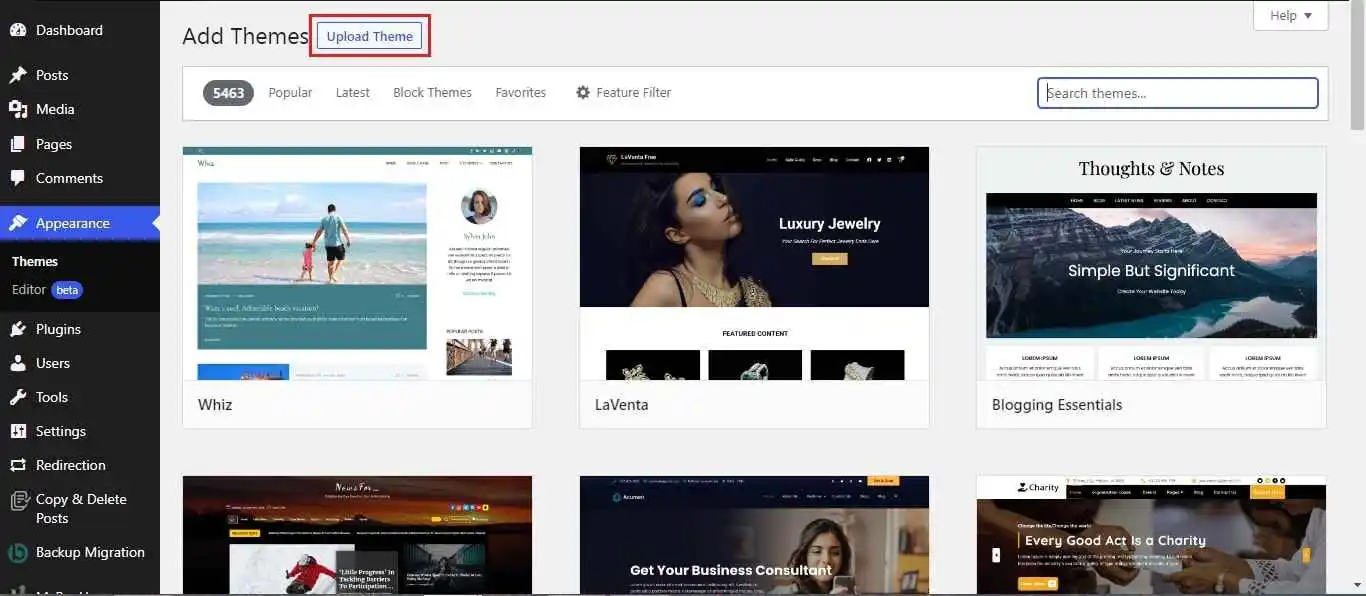Click inside the Search themes field
The image size is (1366, 596).
pos(1177,92)
